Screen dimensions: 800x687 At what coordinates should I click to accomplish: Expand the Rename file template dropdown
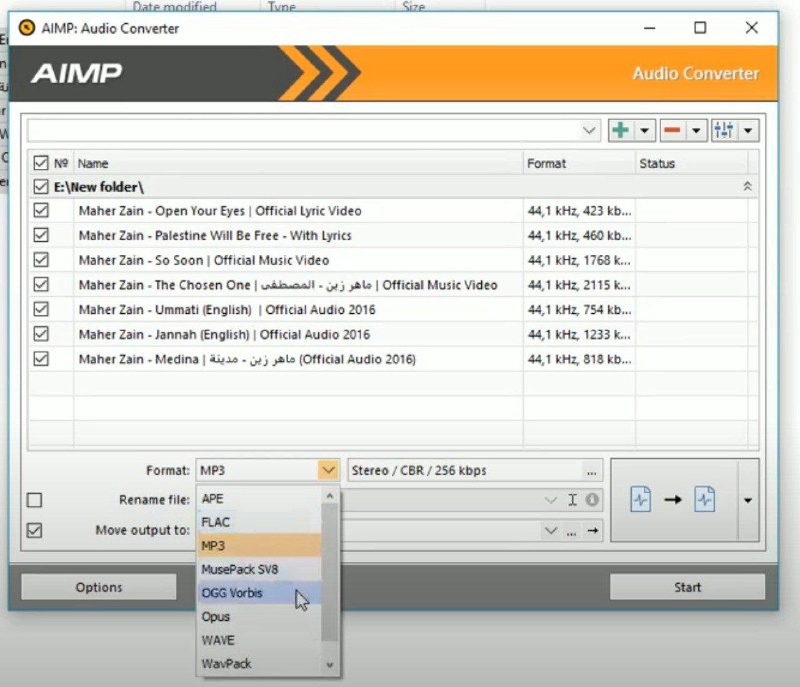pos(551,500)
